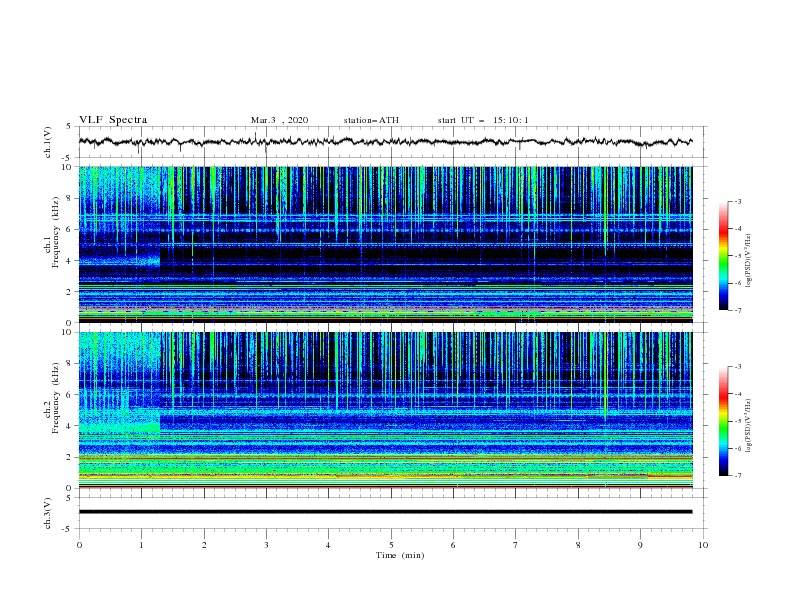Click the "9" tick on the time axis
The width and height of the screenshot is (792, 612).
coord(640,545)
